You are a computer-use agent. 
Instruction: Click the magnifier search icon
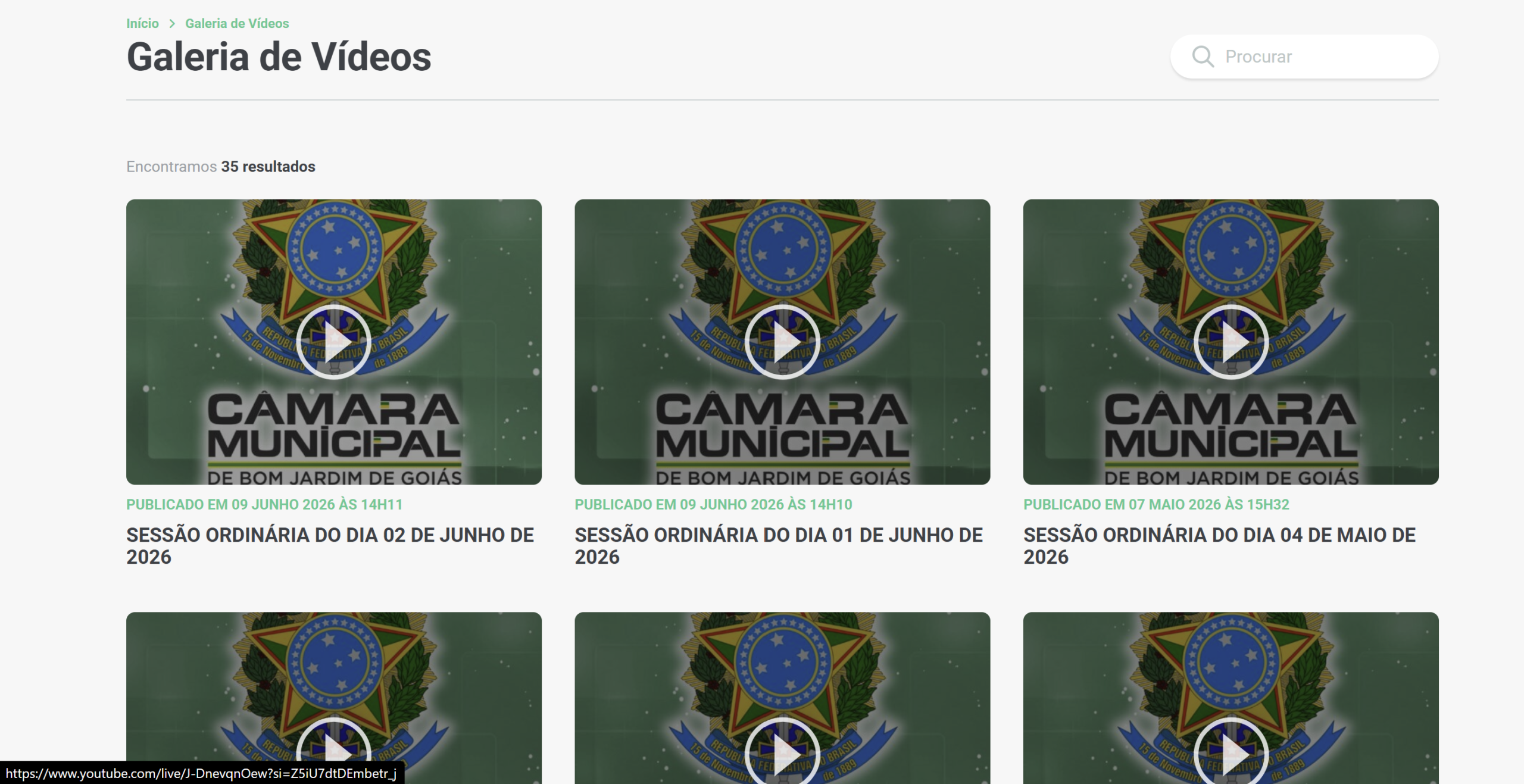click(x=1203, y=57)
